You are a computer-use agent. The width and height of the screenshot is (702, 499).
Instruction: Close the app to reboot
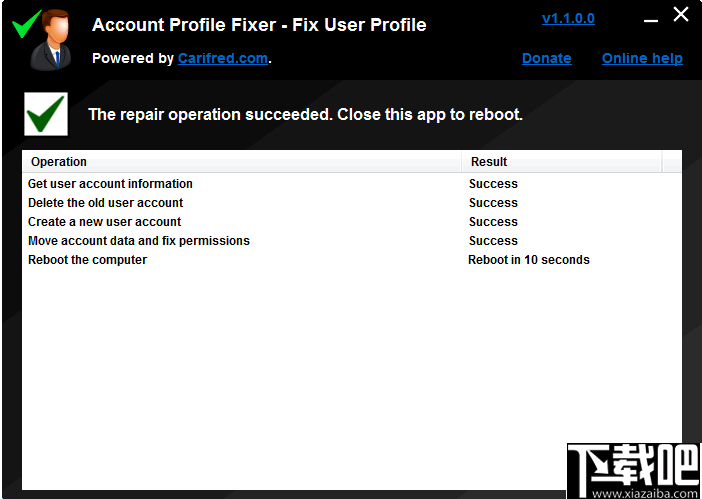(681, 14)
